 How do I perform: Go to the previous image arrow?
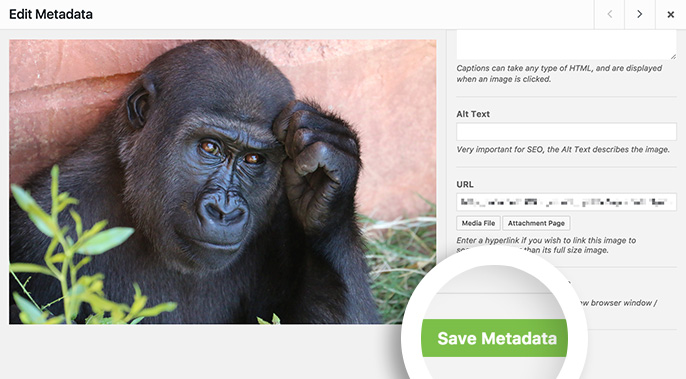coord(609,14)
